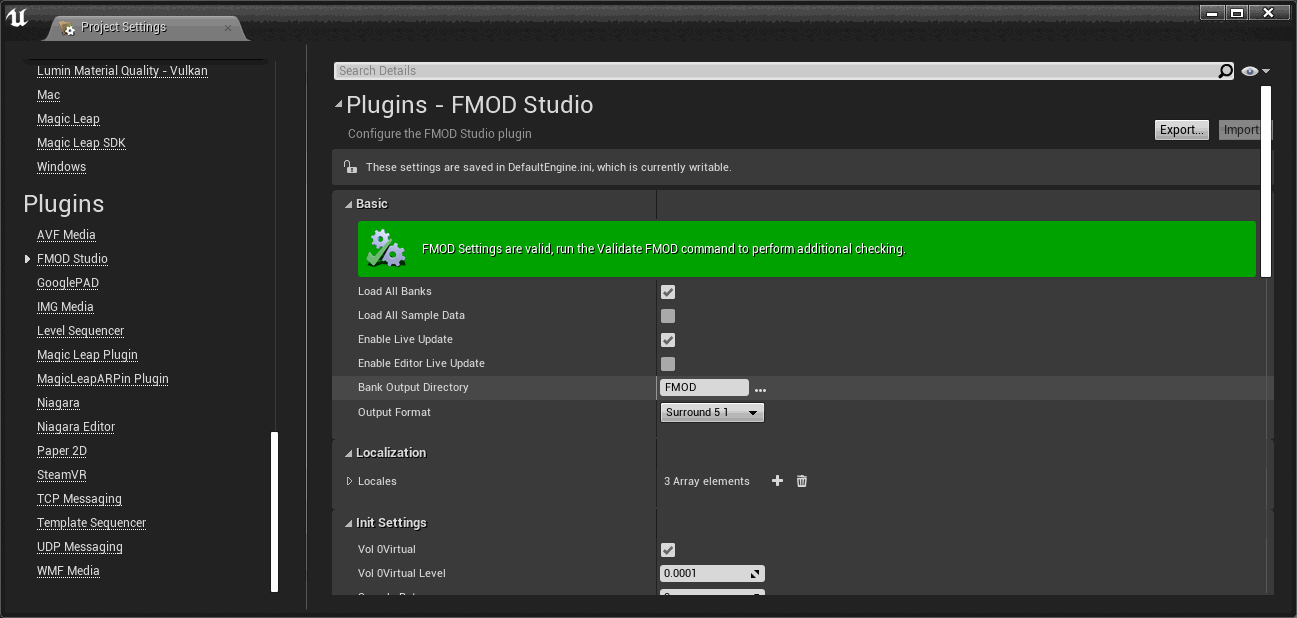Open the Output Format dropdown

(711, 411)
